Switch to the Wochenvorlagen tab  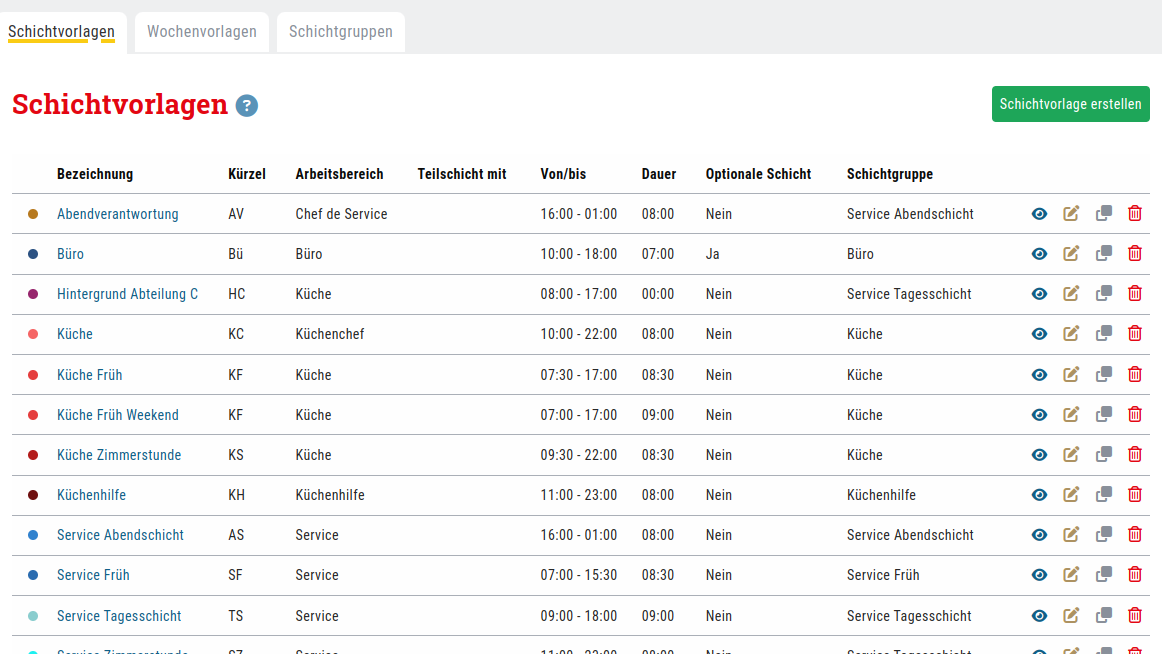(x=202, y=32)
